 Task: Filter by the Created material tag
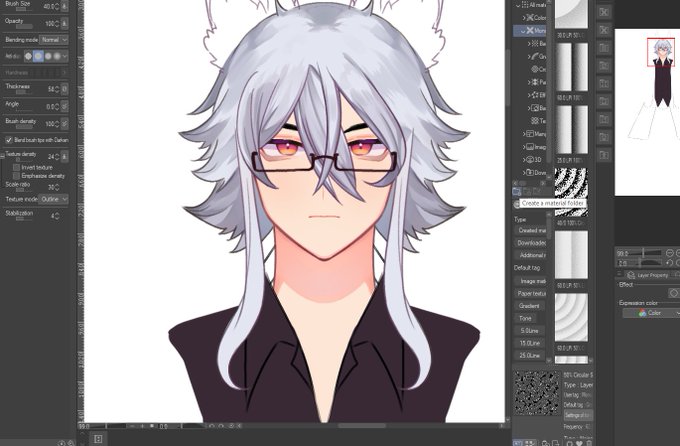(x=531, y=230)
